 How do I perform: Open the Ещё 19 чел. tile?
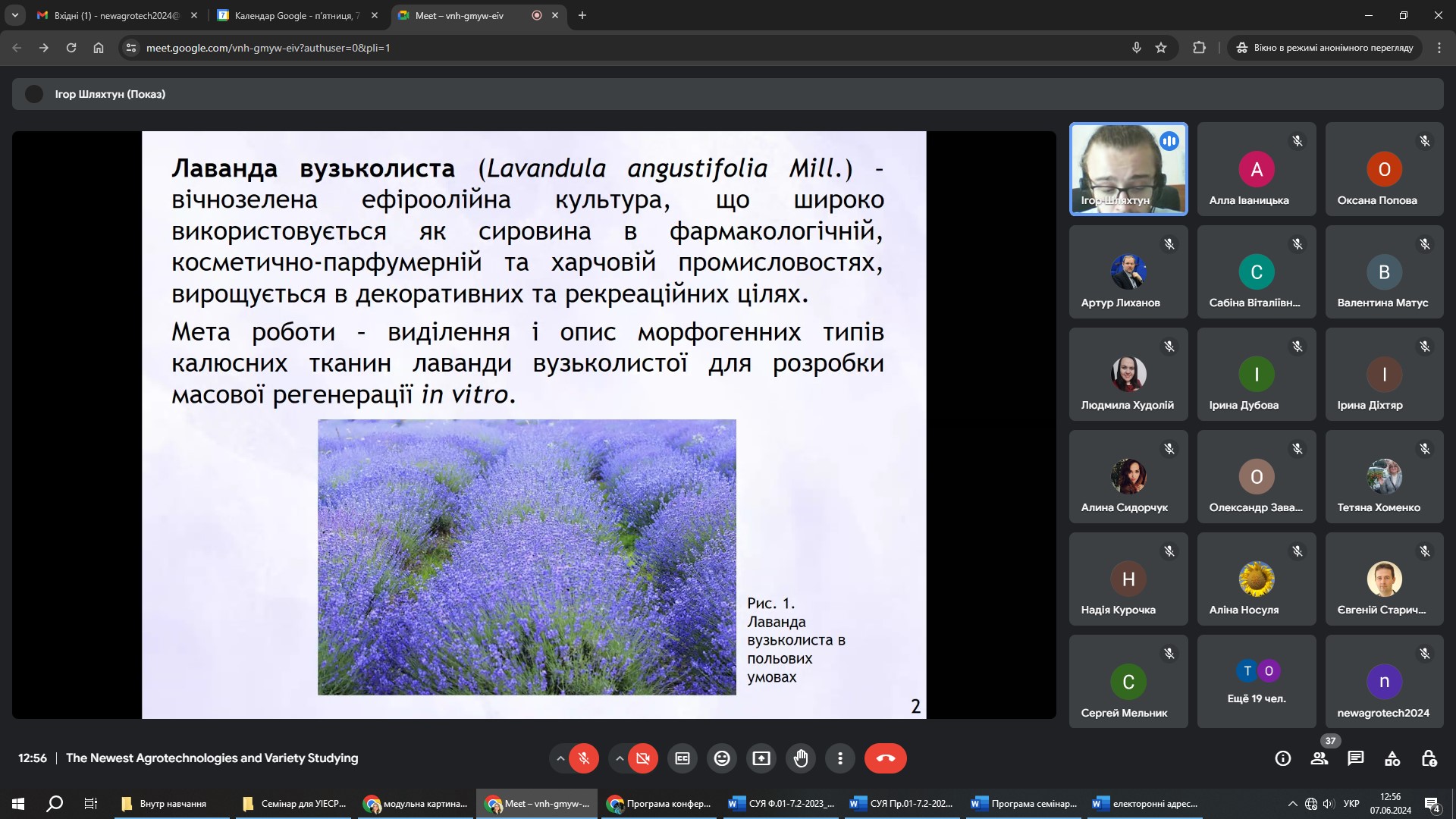(1257, 682)
